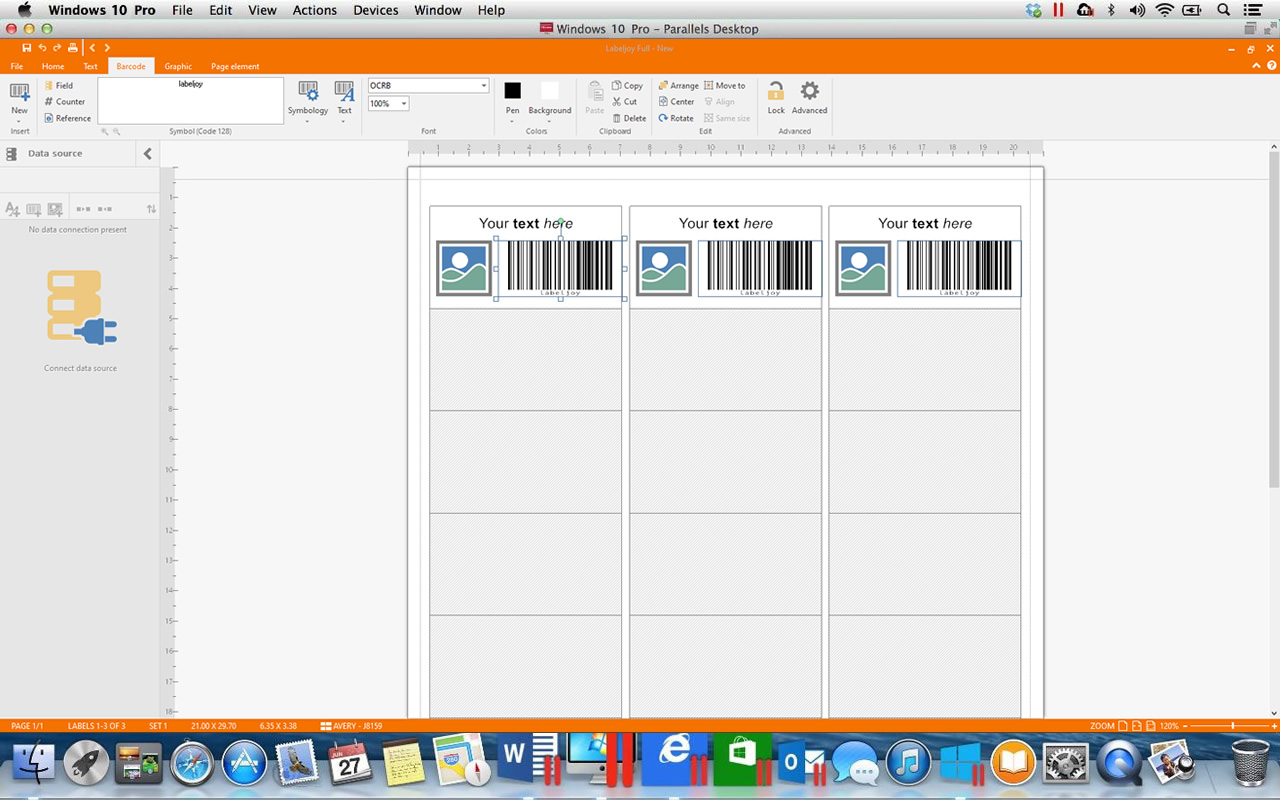Click the Save icon in quick access toolbar
The height and width of the screenshot is (800, 1280).
pyautogui.click(x=27, y=48)
